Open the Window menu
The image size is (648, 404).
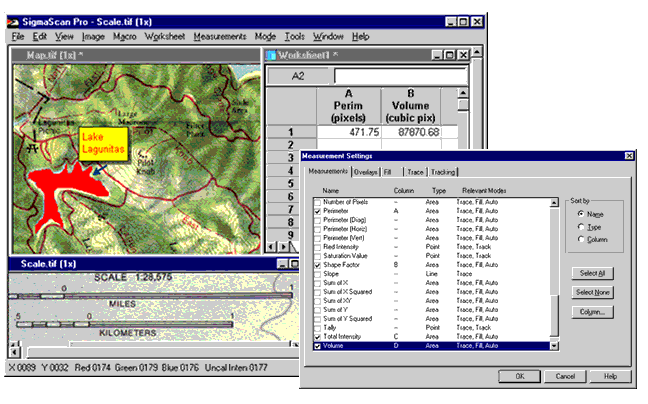click(328, 37)
